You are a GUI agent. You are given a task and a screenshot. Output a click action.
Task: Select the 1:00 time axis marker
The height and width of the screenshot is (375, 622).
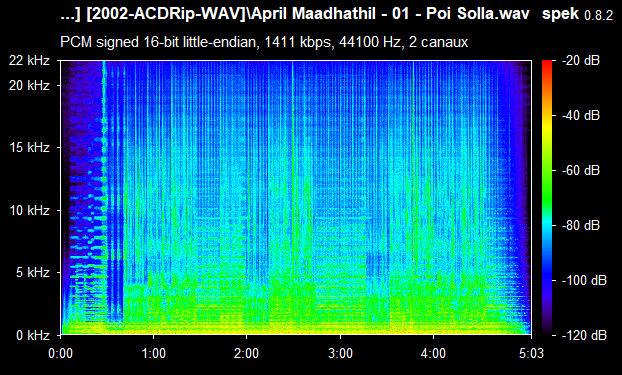[154, 353]
